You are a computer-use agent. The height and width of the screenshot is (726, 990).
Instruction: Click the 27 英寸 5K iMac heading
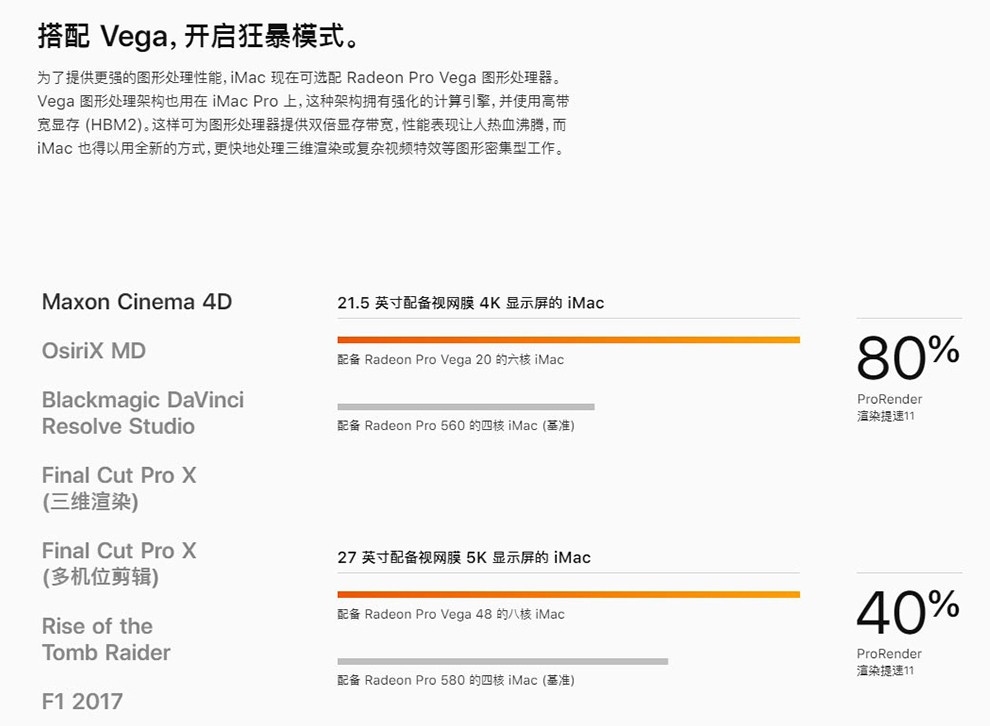click(464, 557)
